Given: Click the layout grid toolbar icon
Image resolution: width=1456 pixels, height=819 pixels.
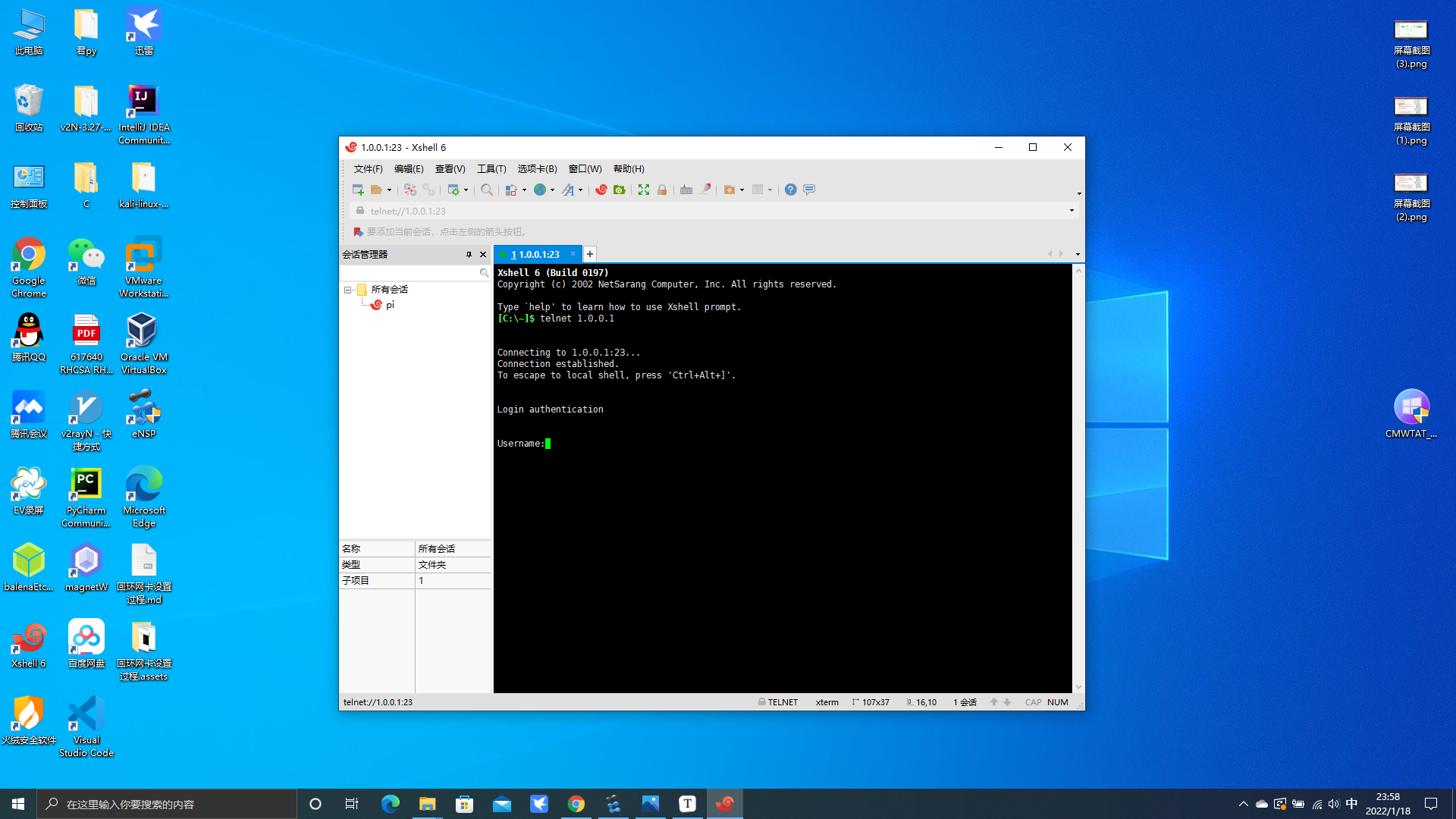Looking at the screenshot, I should tap(758, 190).
